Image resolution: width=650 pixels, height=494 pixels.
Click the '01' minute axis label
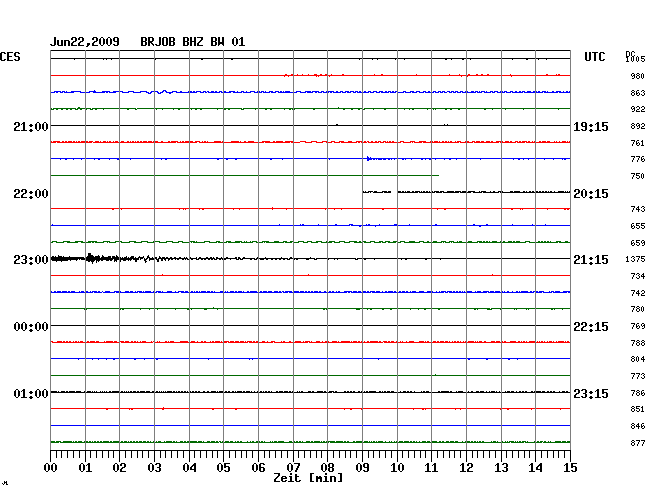tap(85, 467)
